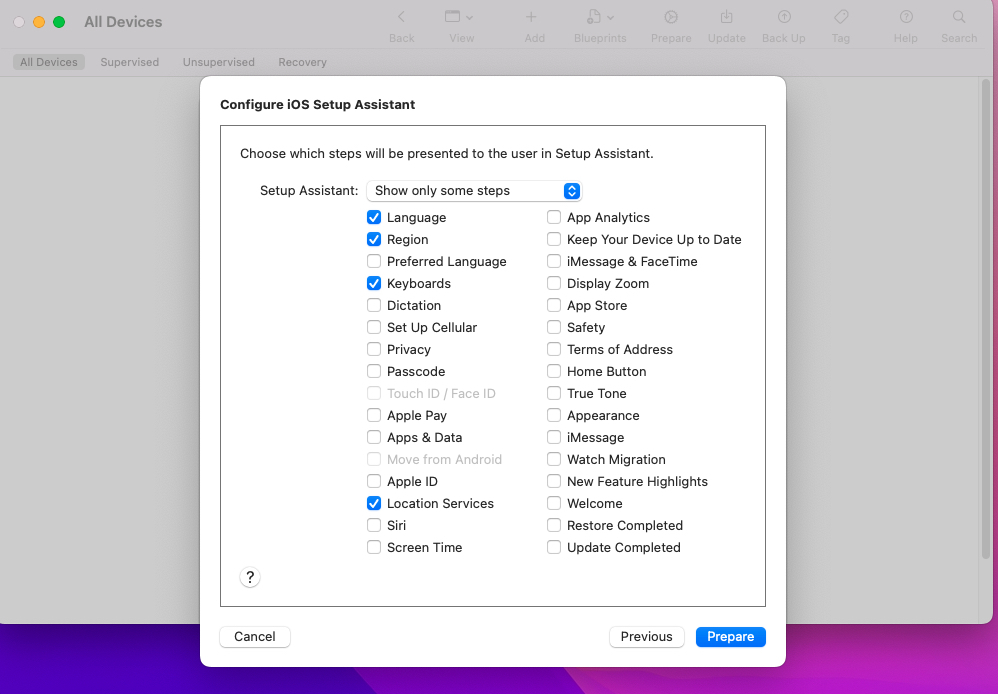This screenshot has height=694, width=998.
Task: Switch to the Recovery tab
Action: tap(302, 62)
